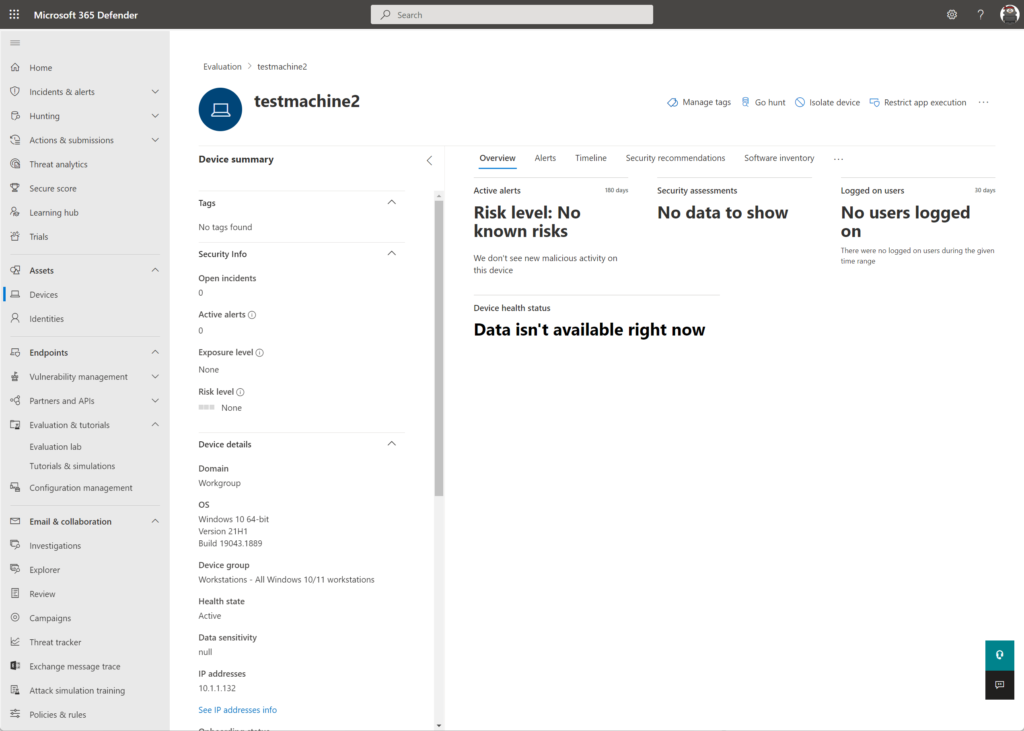Collapse the Tags section
Viewport: 1024px width, 731px height.
click(x=392, y=203)
